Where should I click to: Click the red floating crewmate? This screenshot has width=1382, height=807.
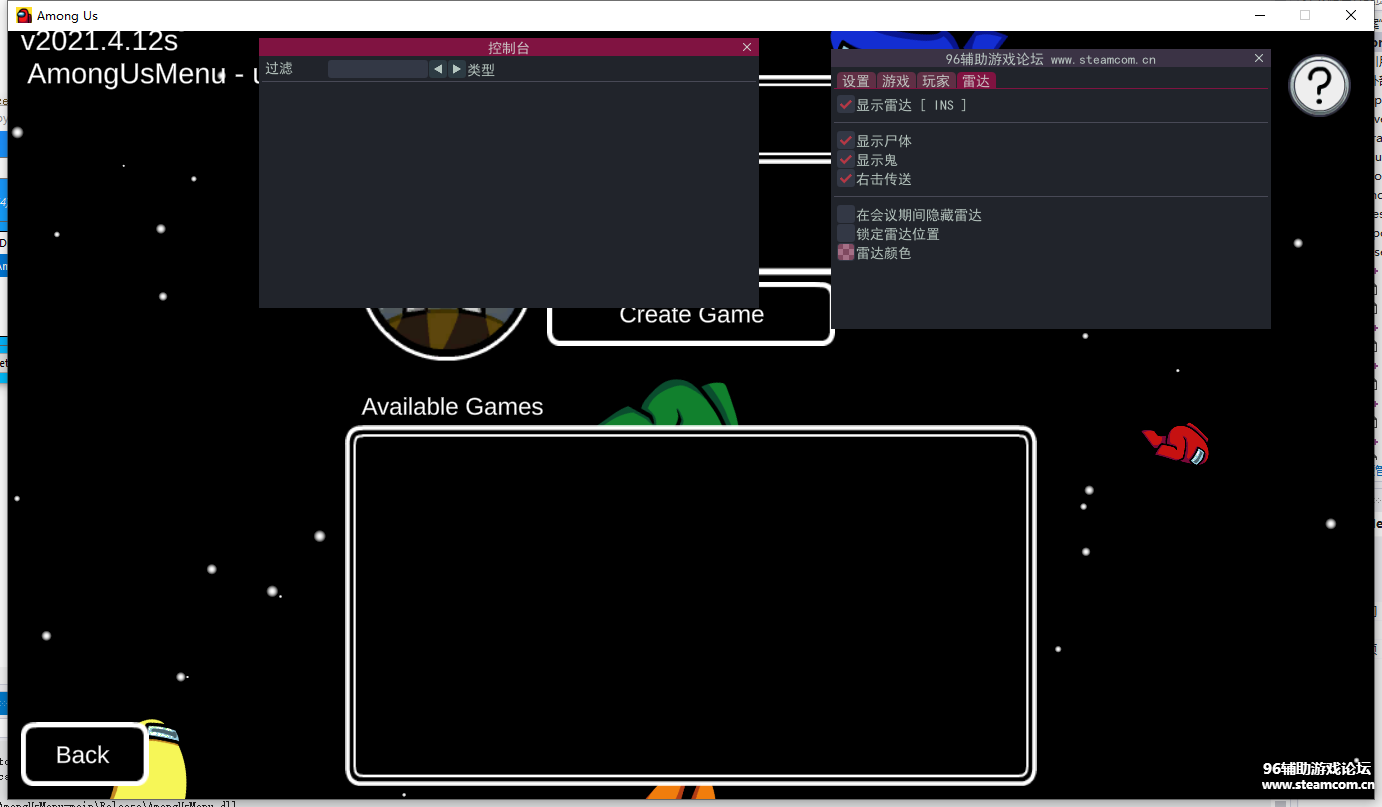(1177, 445)
